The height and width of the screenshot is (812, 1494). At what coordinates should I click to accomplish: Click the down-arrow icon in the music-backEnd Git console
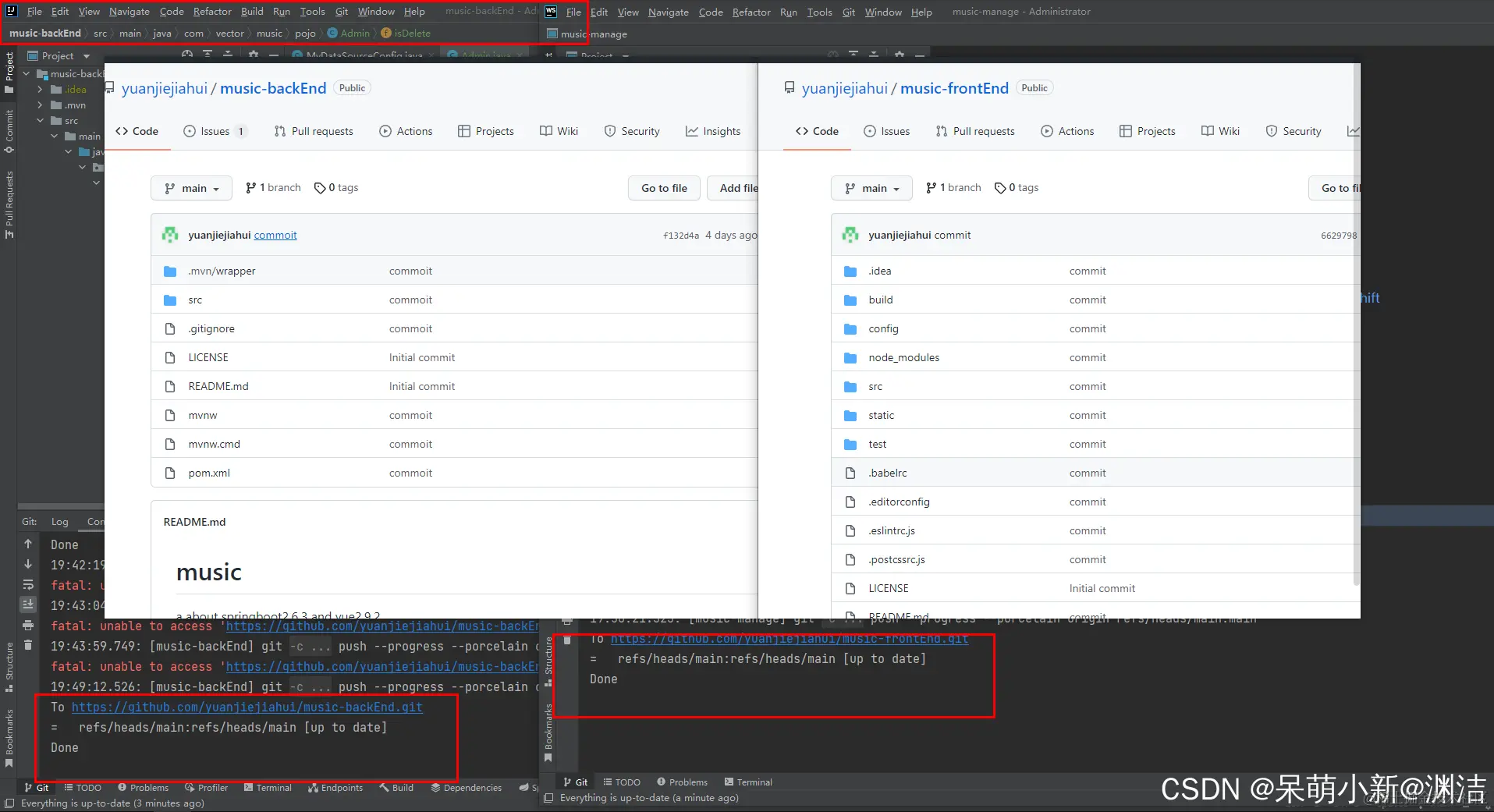[28, 564]
